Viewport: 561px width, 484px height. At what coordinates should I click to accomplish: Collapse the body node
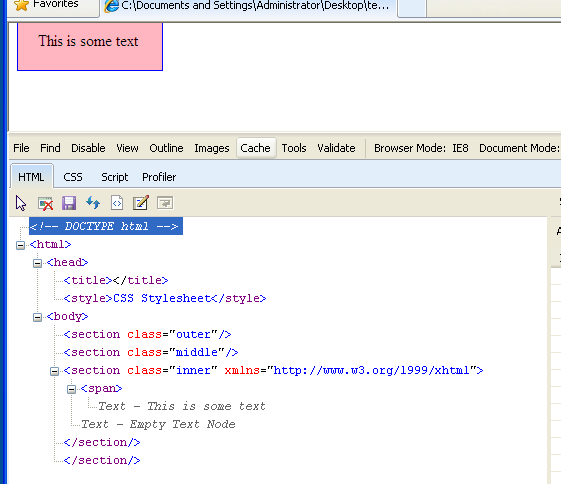(x=38, y=317)
